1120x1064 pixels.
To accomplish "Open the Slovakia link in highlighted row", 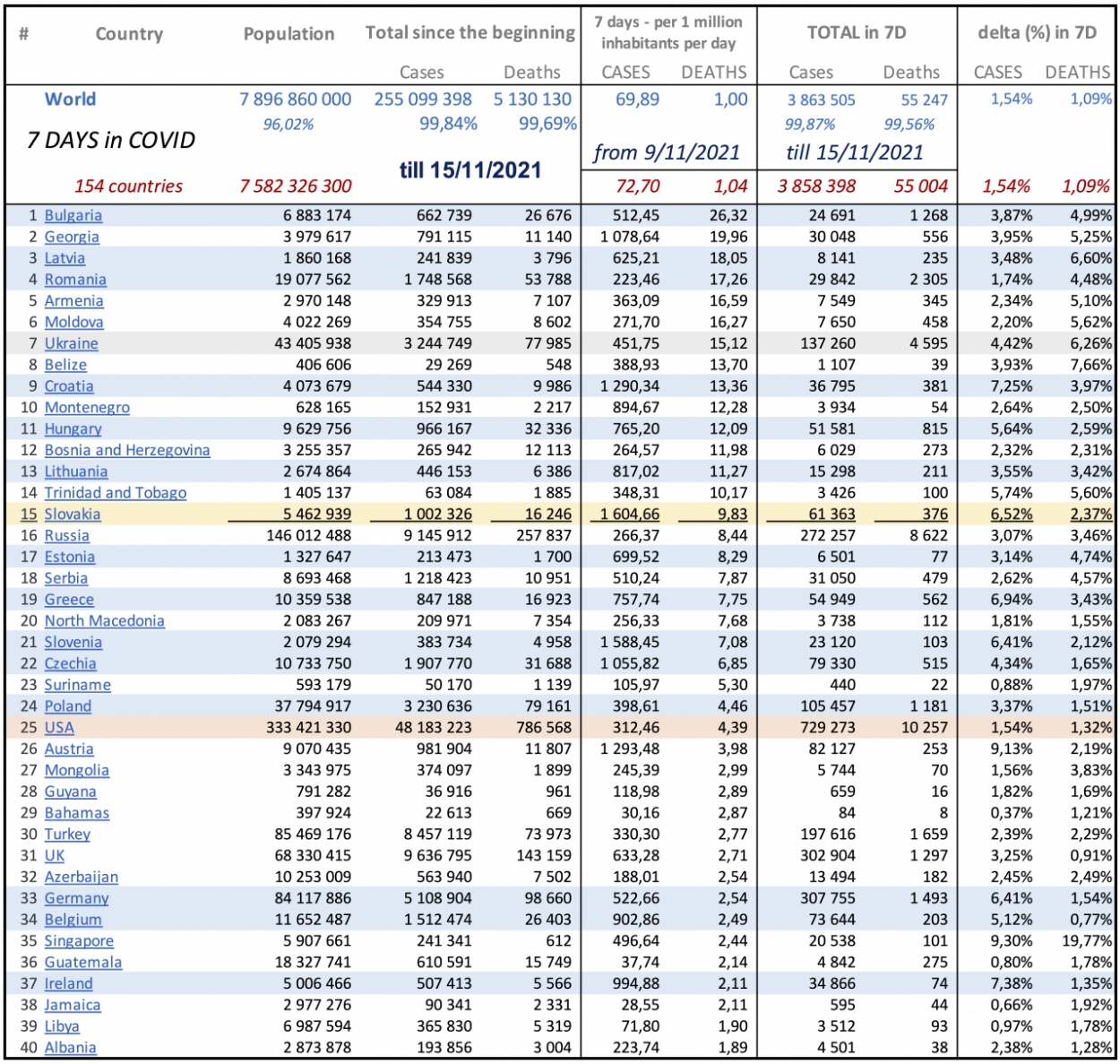I will (x=72, y=515).
